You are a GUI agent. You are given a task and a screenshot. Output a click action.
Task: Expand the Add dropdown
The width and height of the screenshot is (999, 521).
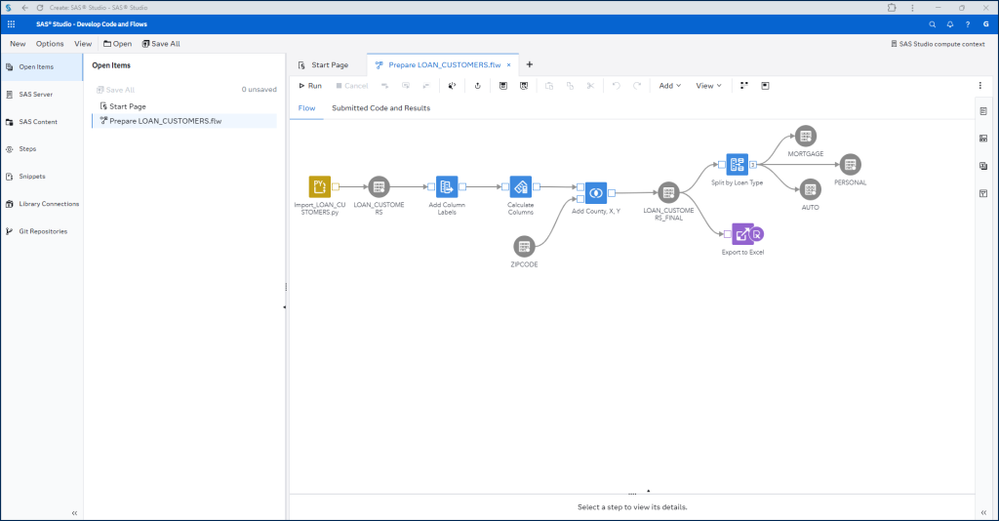[670, 85]
